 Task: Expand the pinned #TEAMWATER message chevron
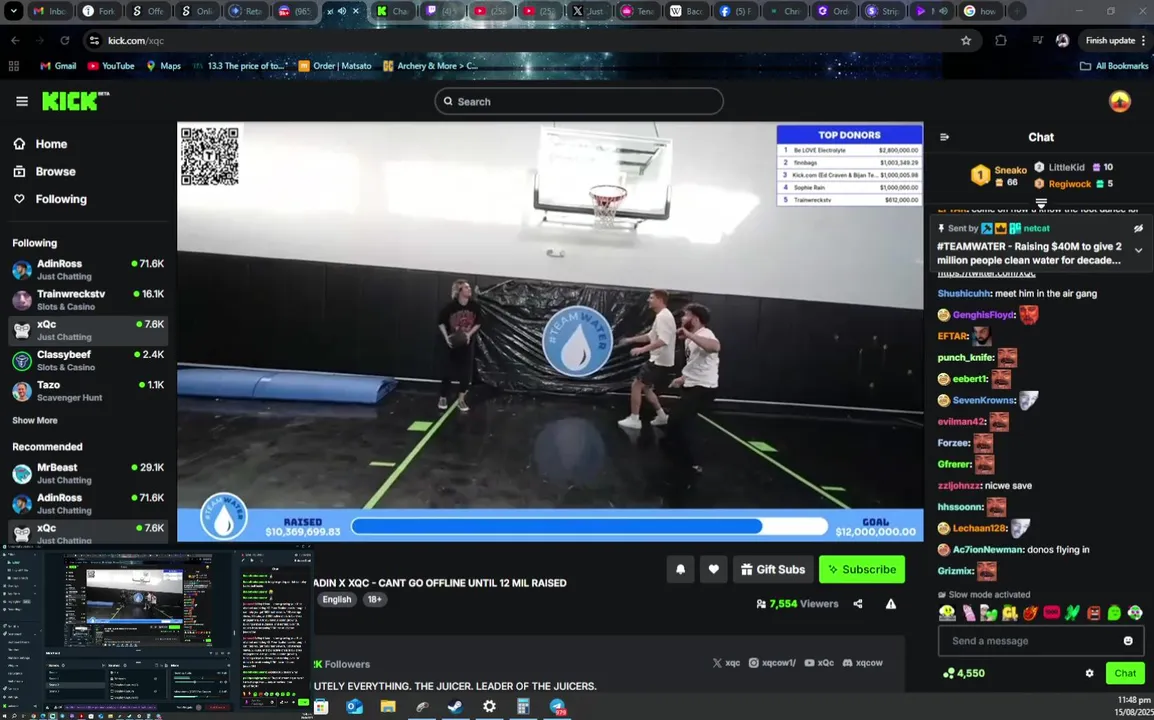pos(1138,250)
